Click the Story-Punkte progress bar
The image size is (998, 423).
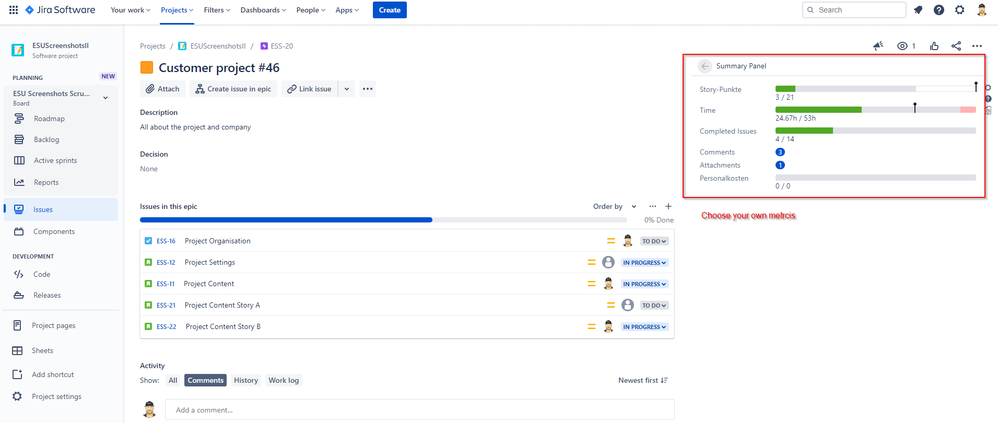point(876,88)
